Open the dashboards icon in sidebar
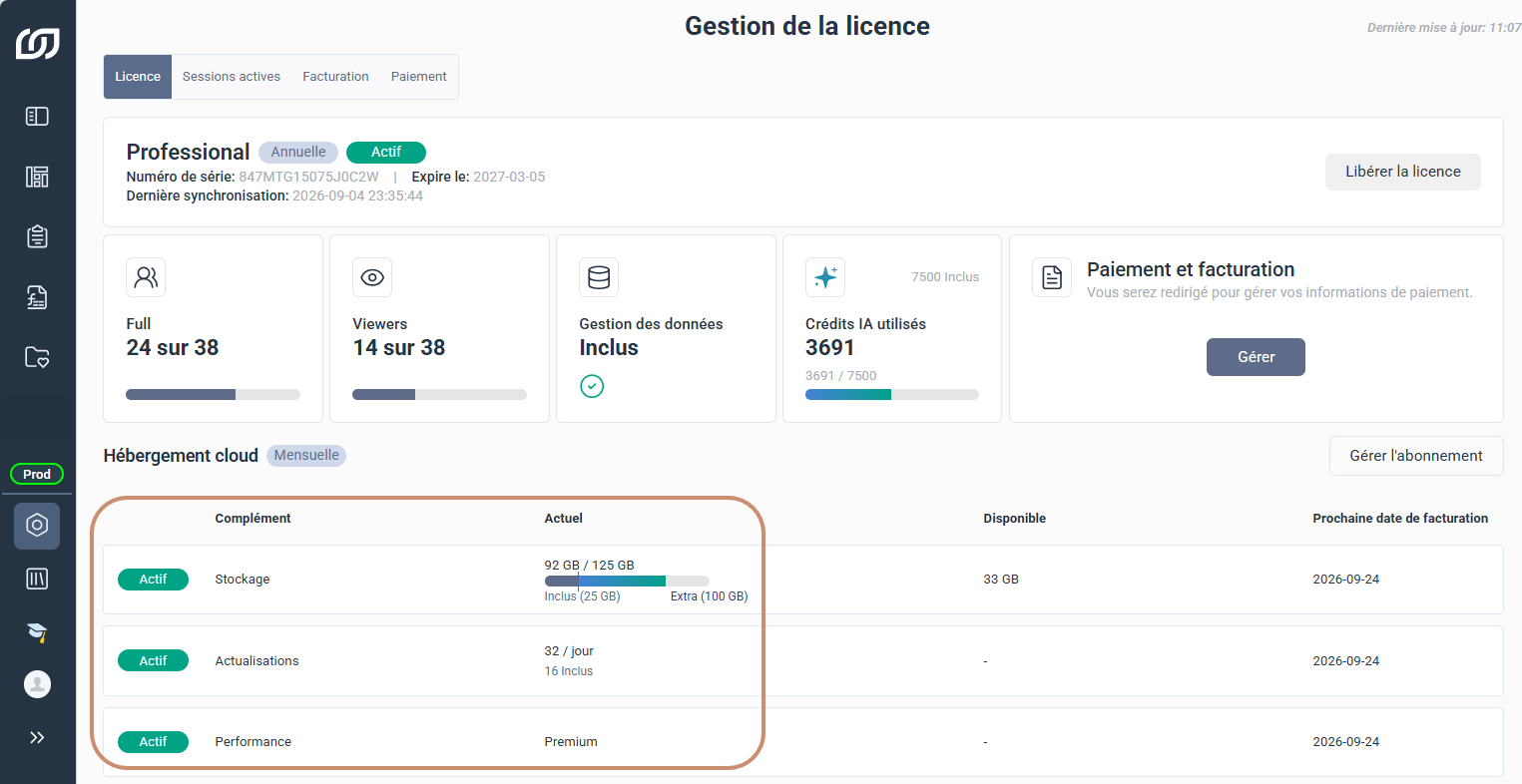The height and width of the screenshot is (784, 1522). 37,177
